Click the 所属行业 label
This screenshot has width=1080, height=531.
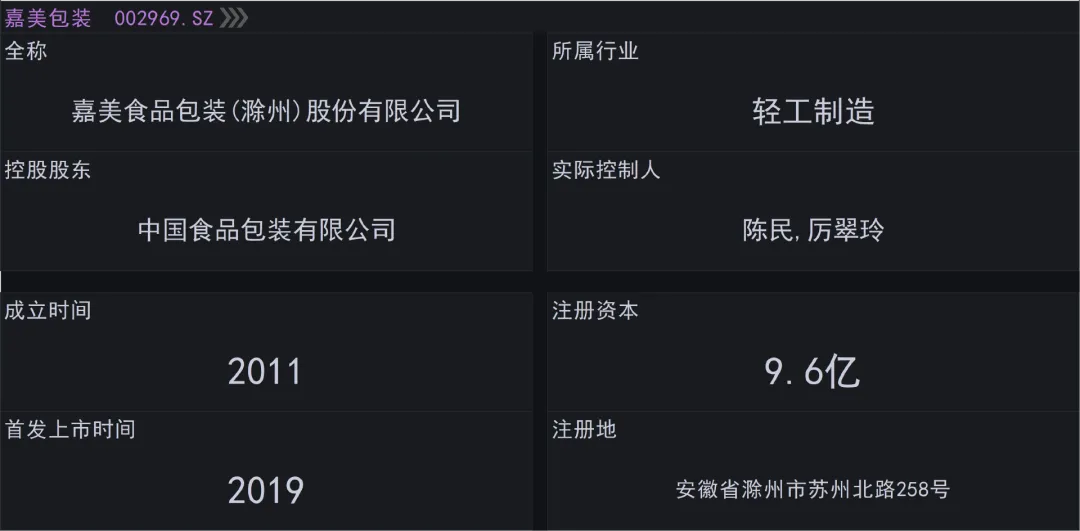(595, 52)
